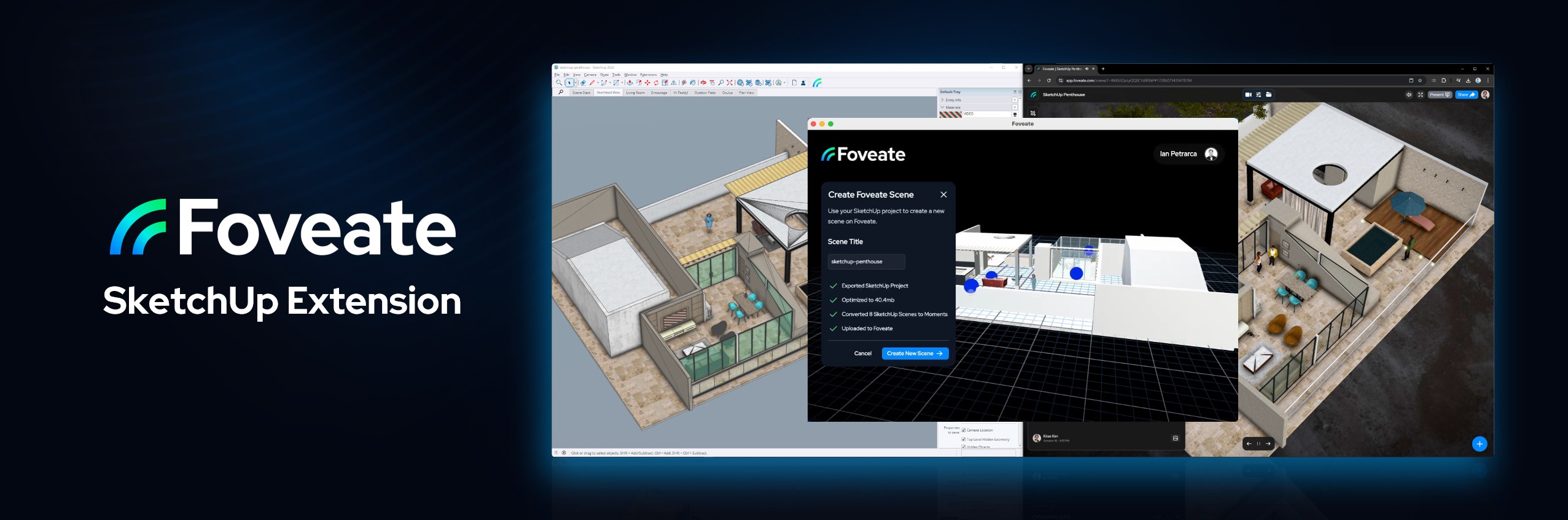Image resolution: width=1568 pixels, height=520 pixels.
Task: Mute sound with speaker icon in Foveate web header
Action: (1409, 95)
